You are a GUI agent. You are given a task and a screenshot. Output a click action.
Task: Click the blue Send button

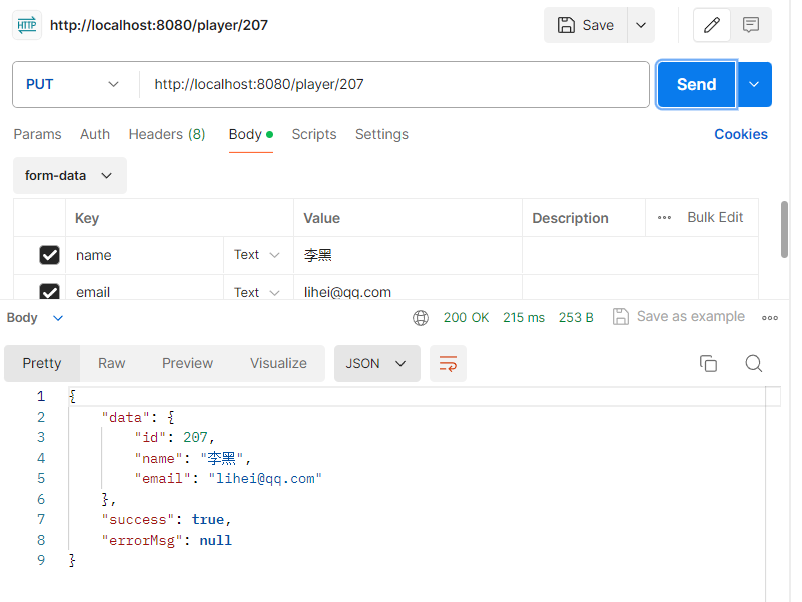click(x=696, y=84)
